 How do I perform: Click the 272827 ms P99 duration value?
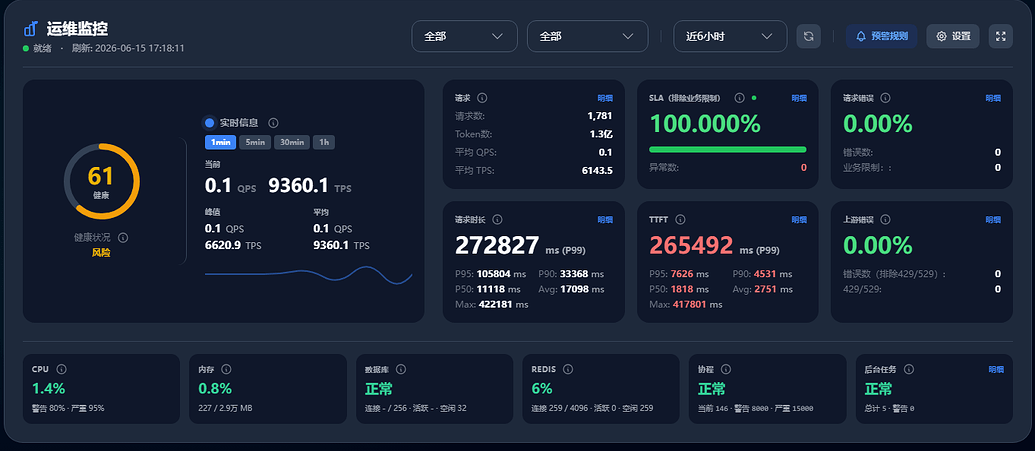tap(497, 245)
